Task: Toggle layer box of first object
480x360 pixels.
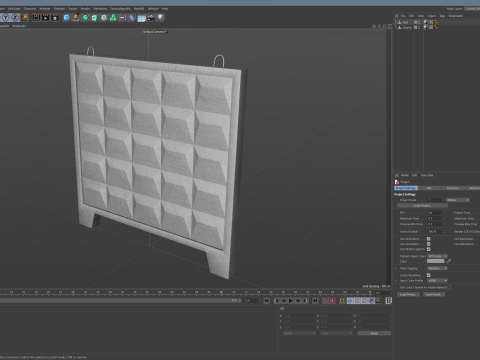Action: tap(416, 22)
